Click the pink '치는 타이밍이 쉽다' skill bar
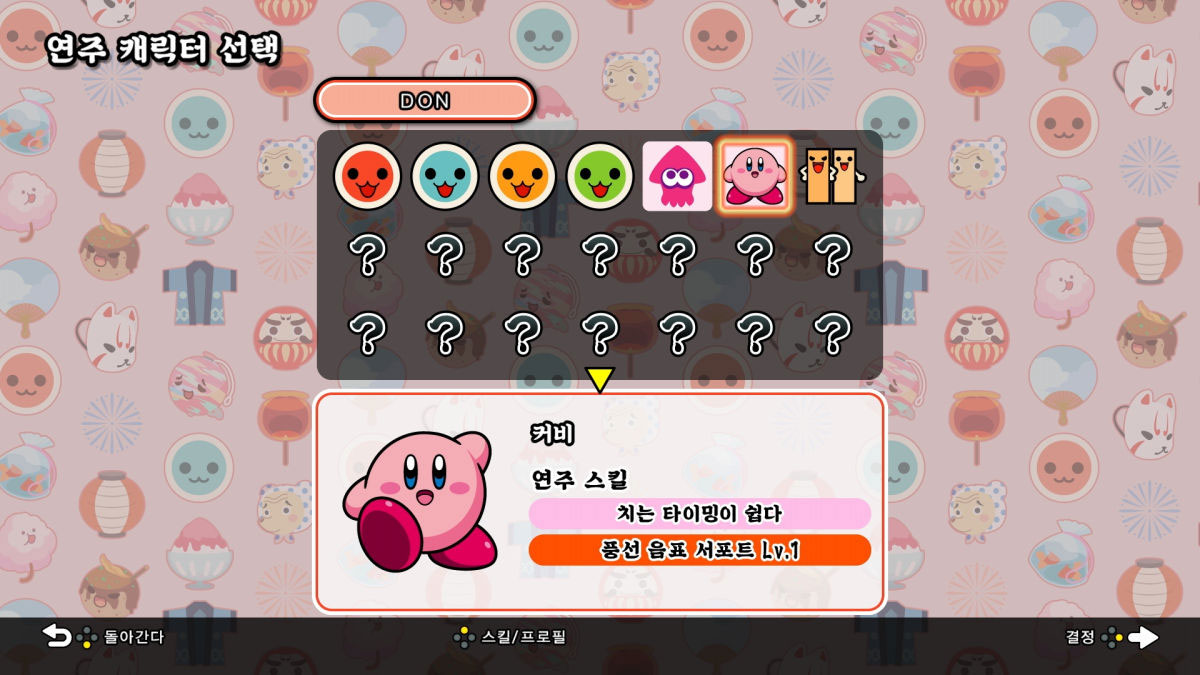Screen dimensions: 1200x675 700,514
